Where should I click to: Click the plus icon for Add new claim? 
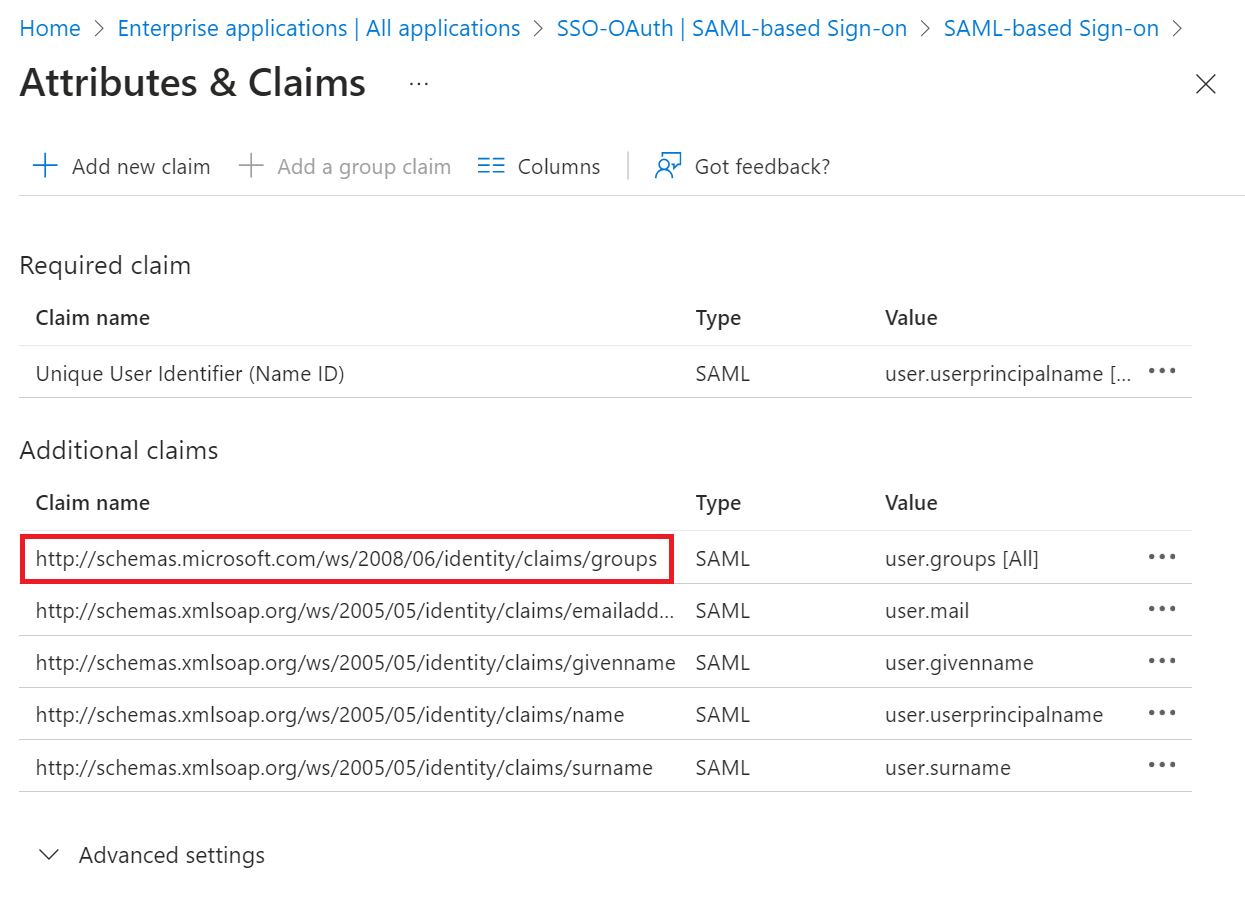point(45,166)
